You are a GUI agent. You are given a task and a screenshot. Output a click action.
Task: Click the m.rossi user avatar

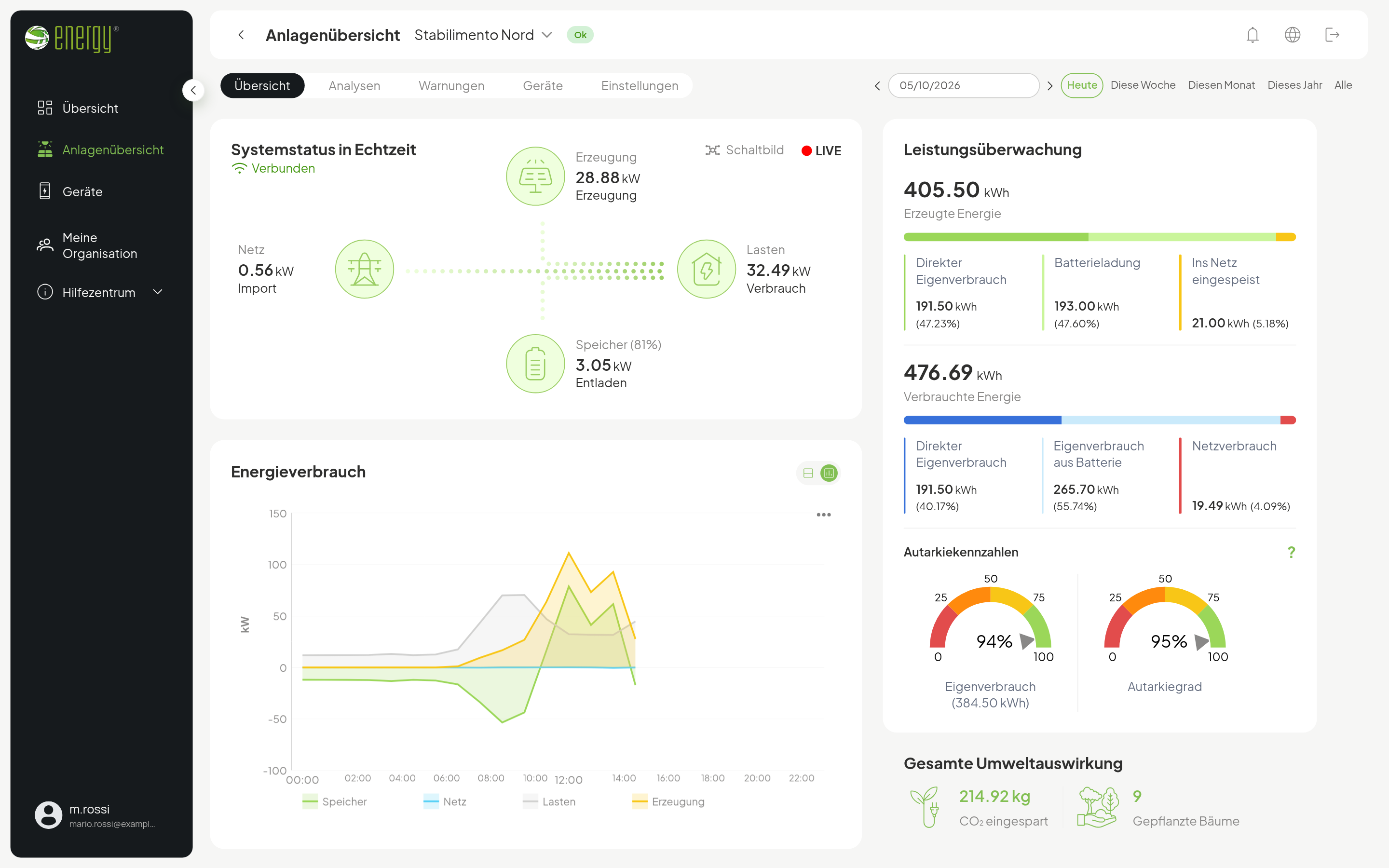point(48,814)
